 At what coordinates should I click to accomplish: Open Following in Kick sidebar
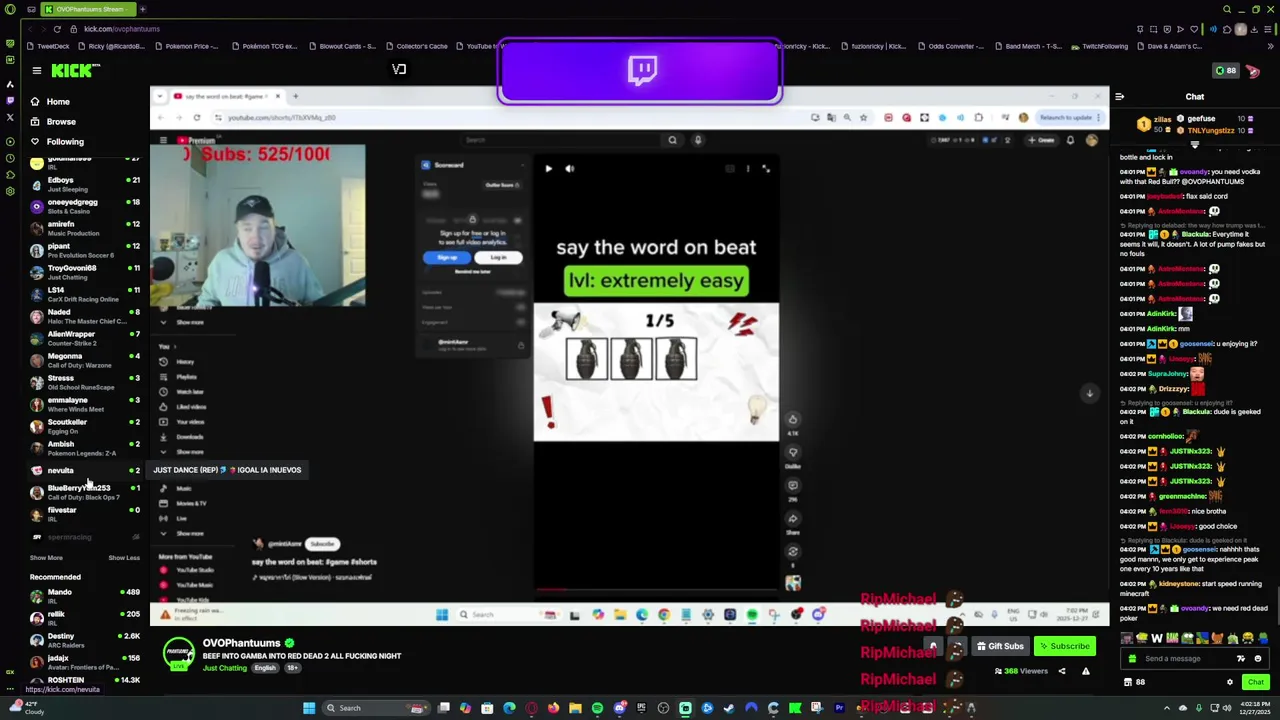click(65, 142)
